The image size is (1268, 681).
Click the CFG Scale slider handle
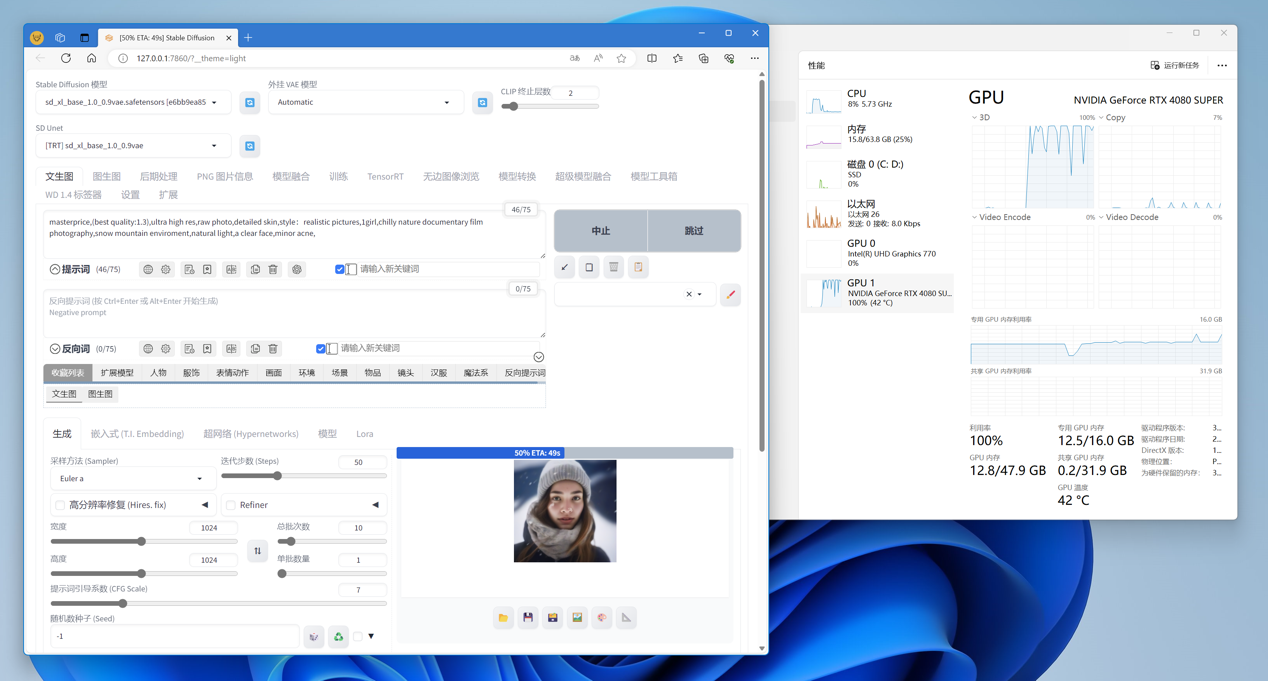[x=123, y=604]
